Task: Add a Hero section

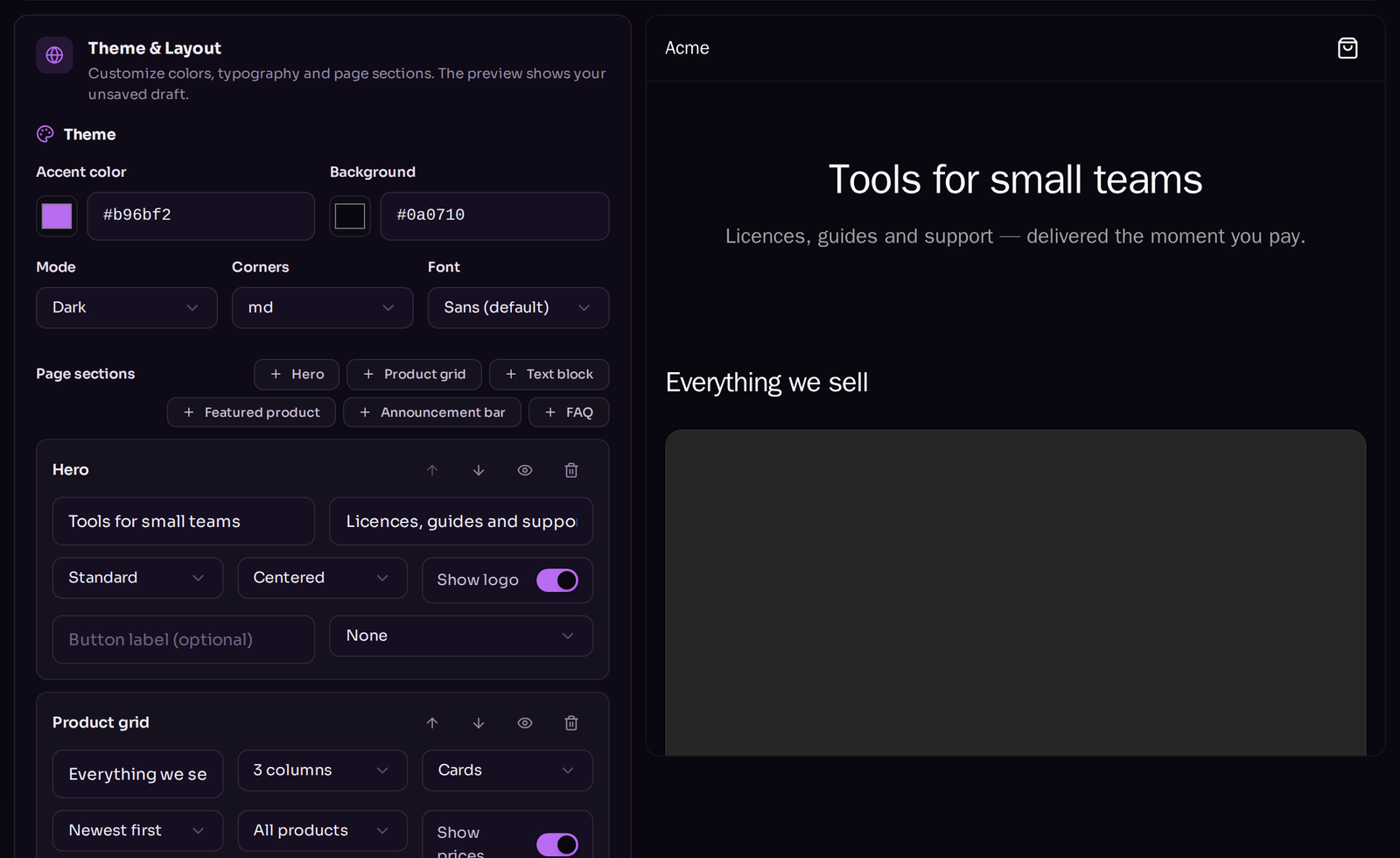Action: (x=297, y=374)
